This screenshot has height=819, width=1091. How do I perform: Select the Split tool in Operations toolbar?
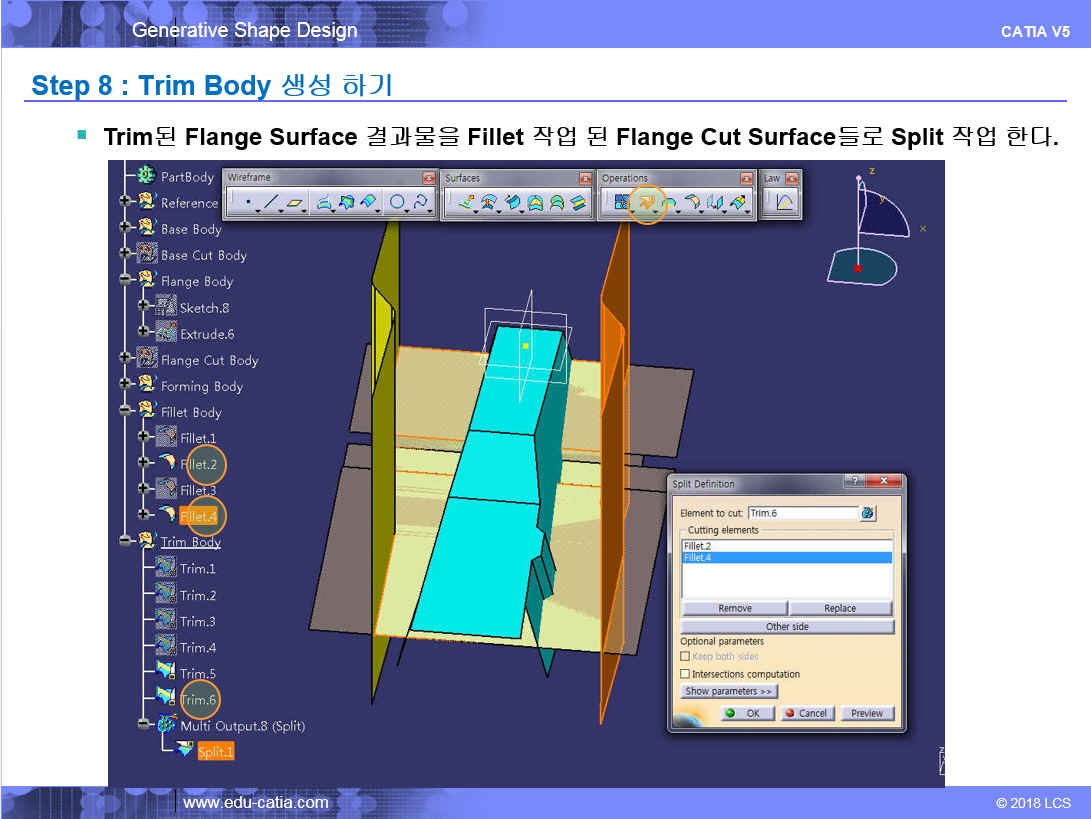[x=647, y=203]
